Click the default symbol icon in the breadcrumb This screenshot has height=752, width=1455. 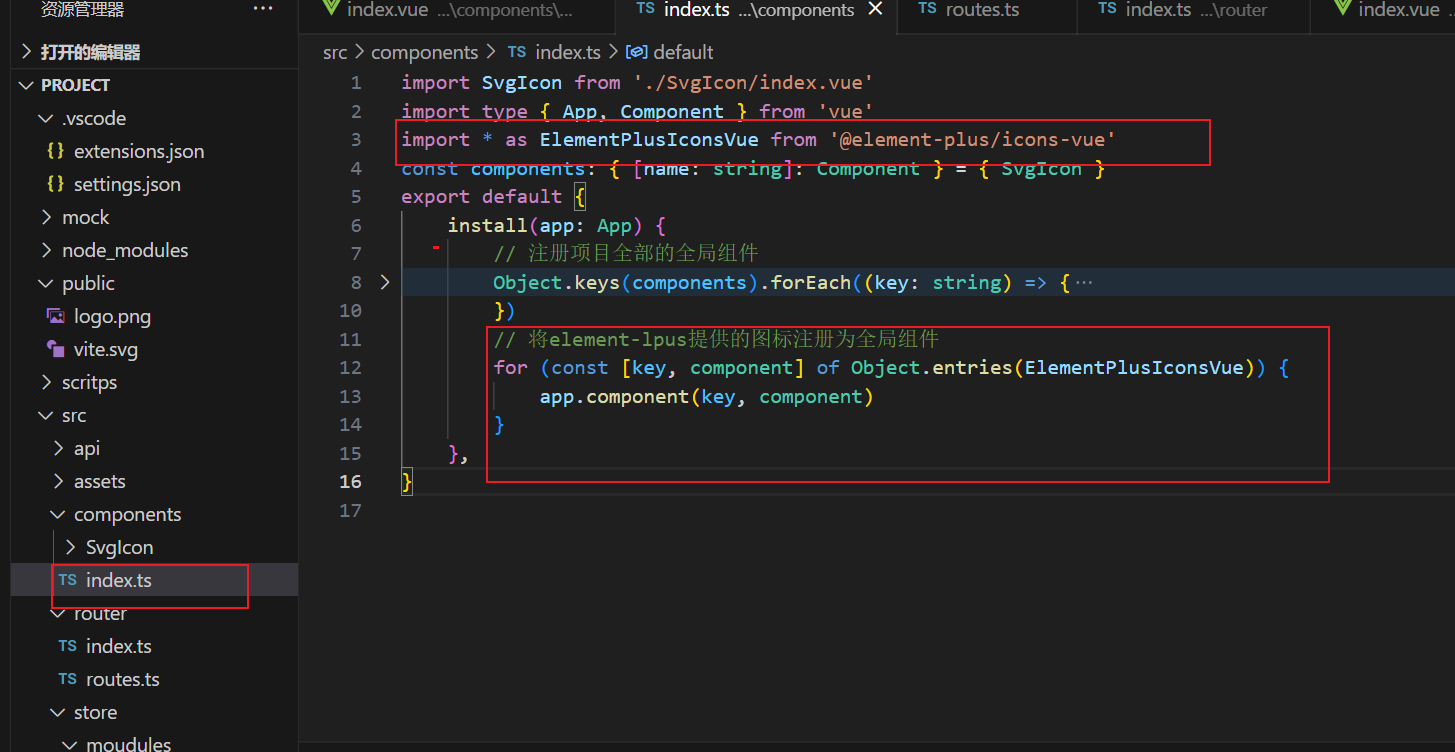pyautogui.click(x=638, y=52)
